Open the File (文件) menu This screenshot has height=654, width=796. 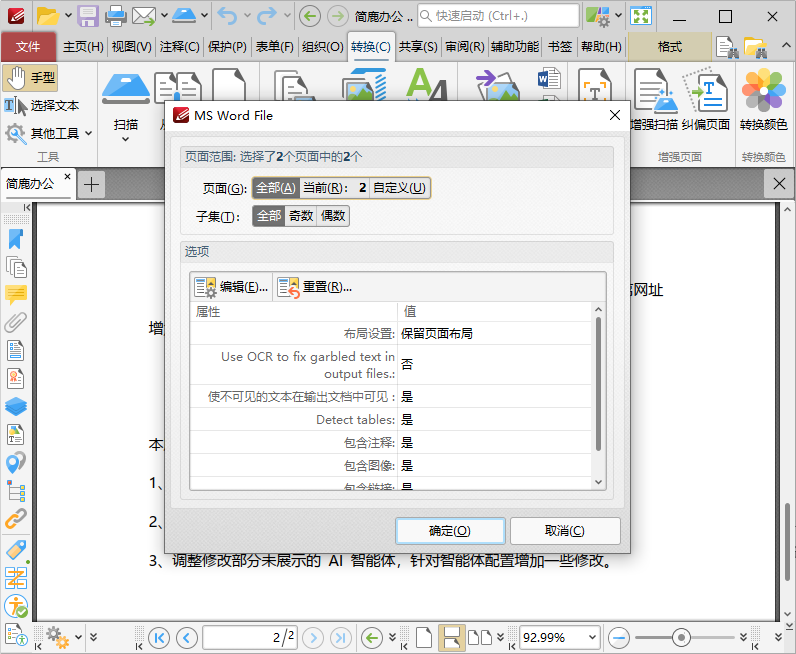tap(28, 47)
